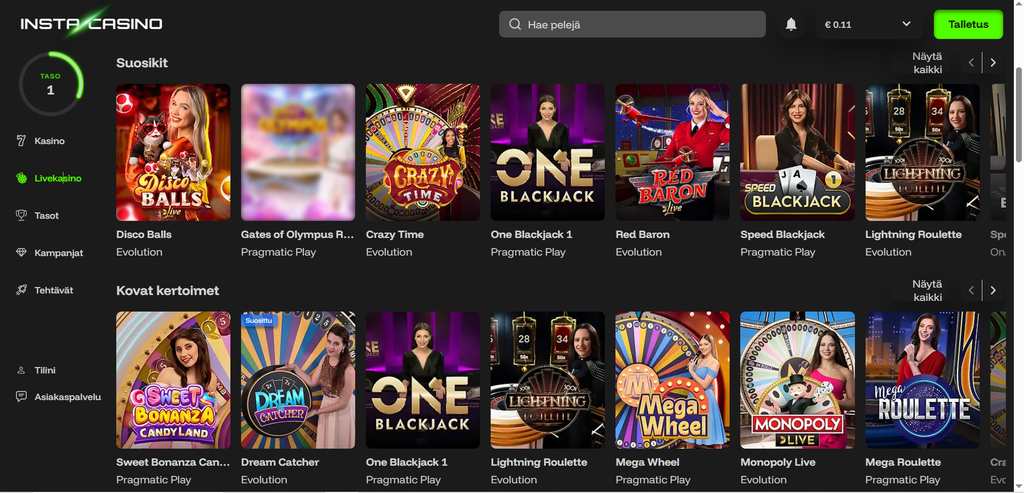Select Livekasino menu item
Screen dimensions: 1024x493
click(x=58, y=178)
